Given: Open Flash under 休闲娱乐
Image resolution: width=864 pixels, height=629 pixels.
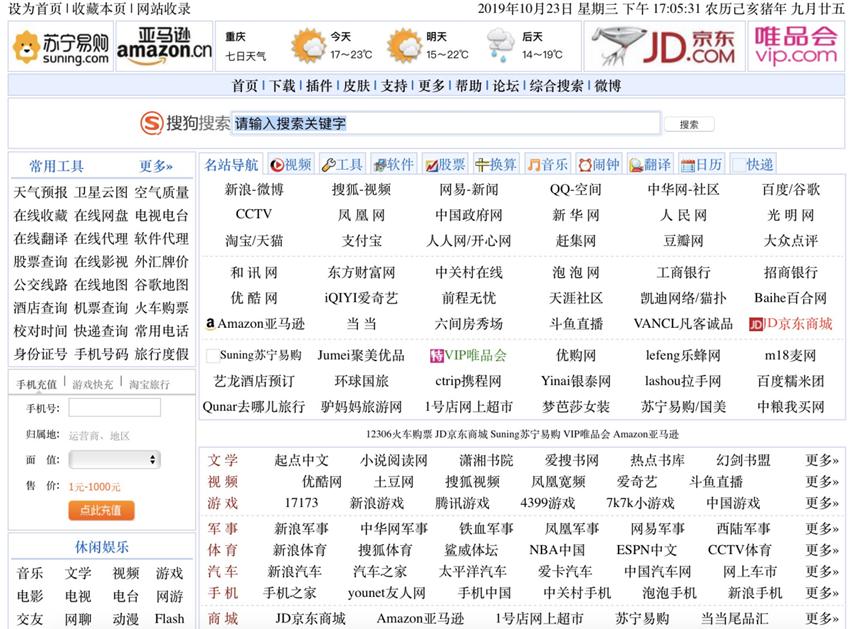Looking at the screenshot, I should pos(169,619).
